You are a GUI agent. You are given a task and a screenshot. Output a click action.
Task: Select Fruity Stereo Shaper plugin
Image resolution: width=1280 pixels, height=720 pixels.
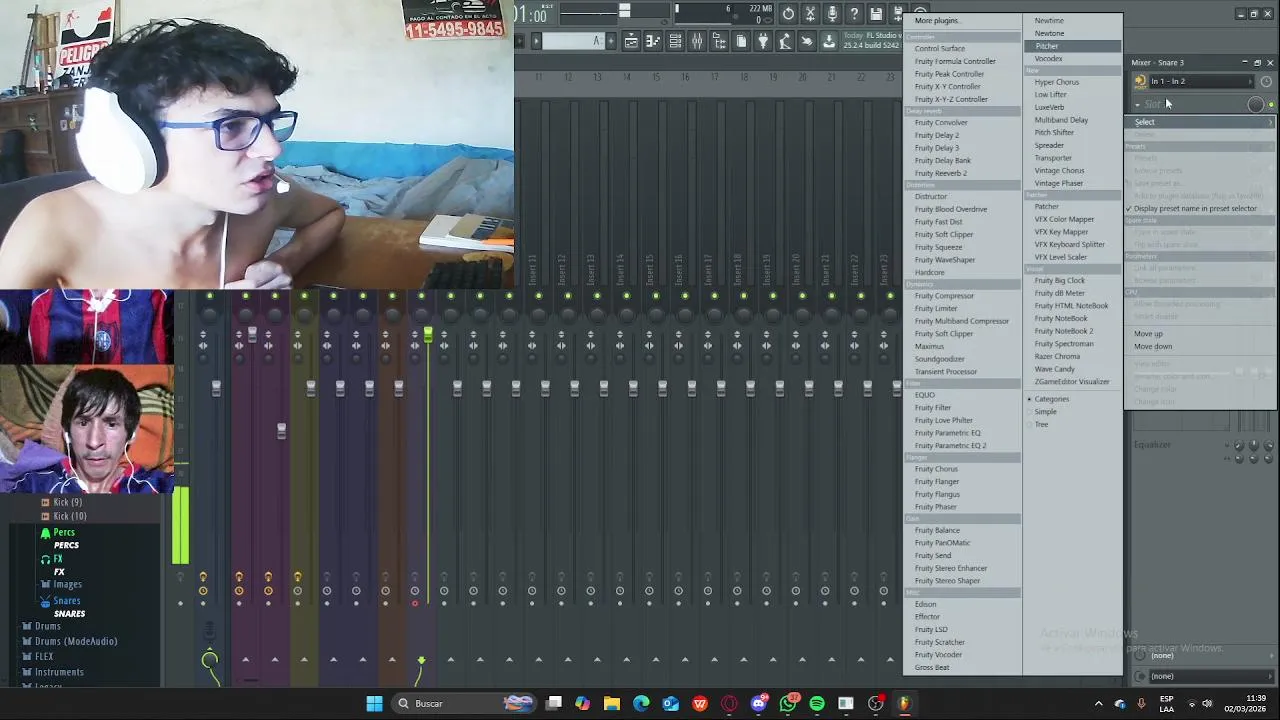pos(947,581)
